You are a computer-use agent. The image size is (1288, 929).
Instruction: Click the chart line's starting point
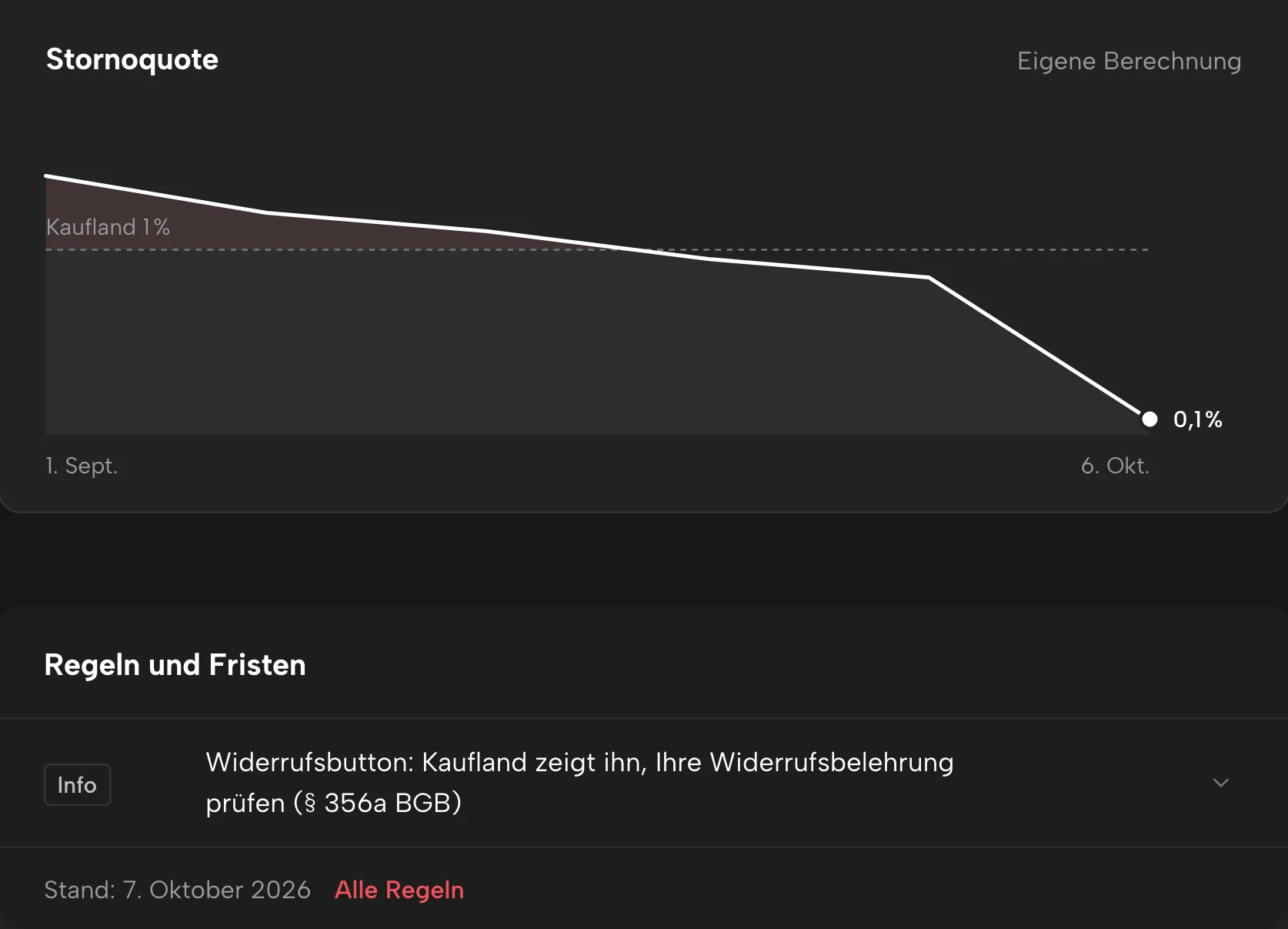pos(47,176)
